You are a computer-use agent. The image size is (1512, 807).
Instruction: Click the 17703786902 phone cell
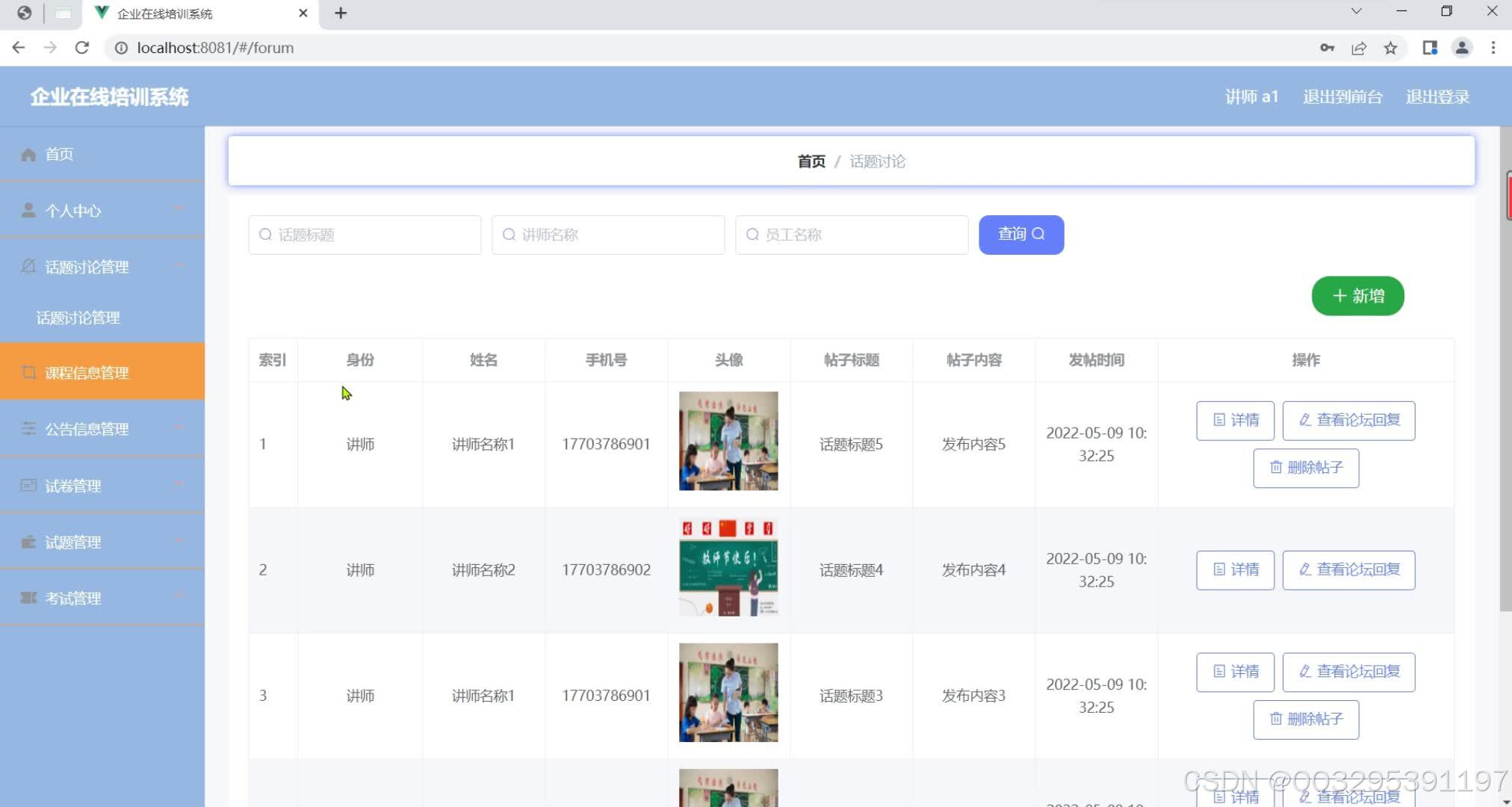606,570
